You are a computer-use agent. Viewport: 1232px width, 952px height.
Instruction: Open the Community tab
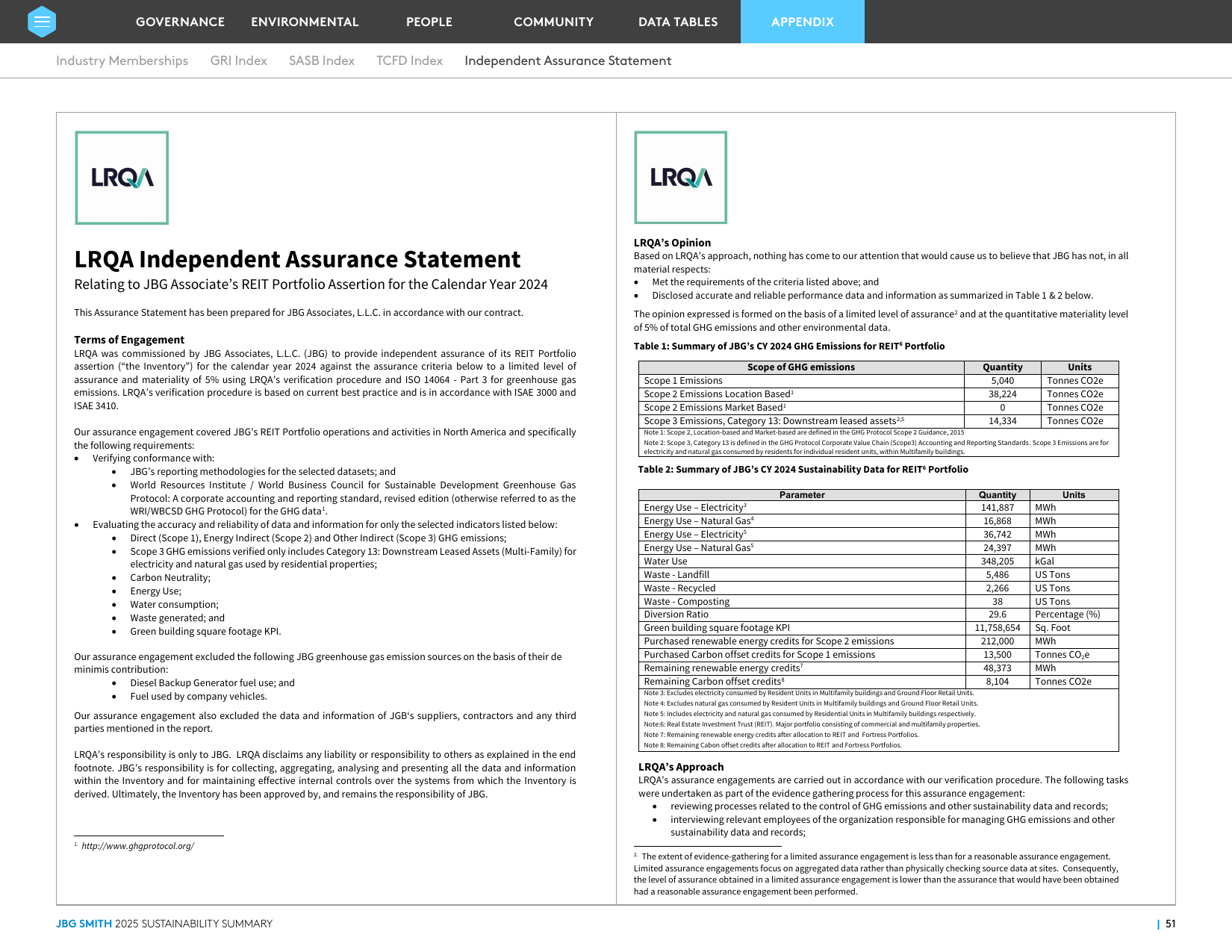[553, 22]
